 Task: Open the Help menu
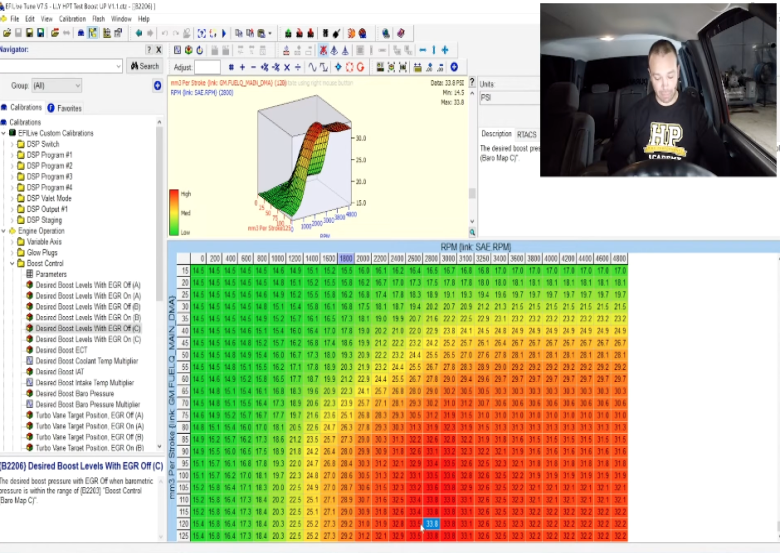click(144, 19)
